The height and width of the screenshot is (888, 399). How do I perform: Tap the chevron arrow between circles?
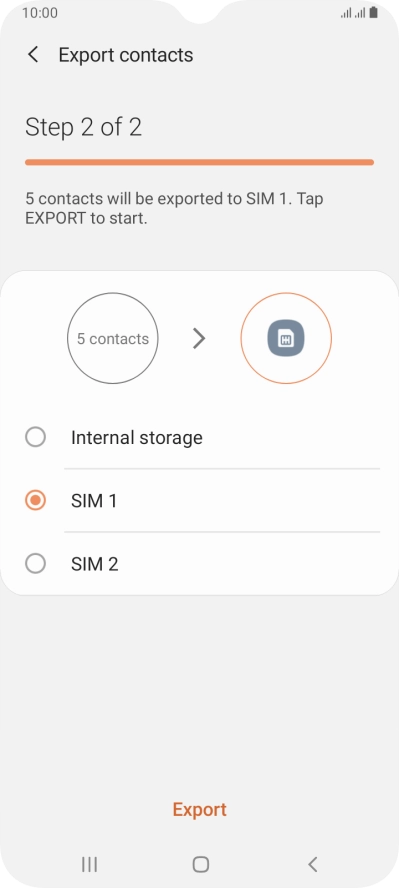[x=199, y=339]
